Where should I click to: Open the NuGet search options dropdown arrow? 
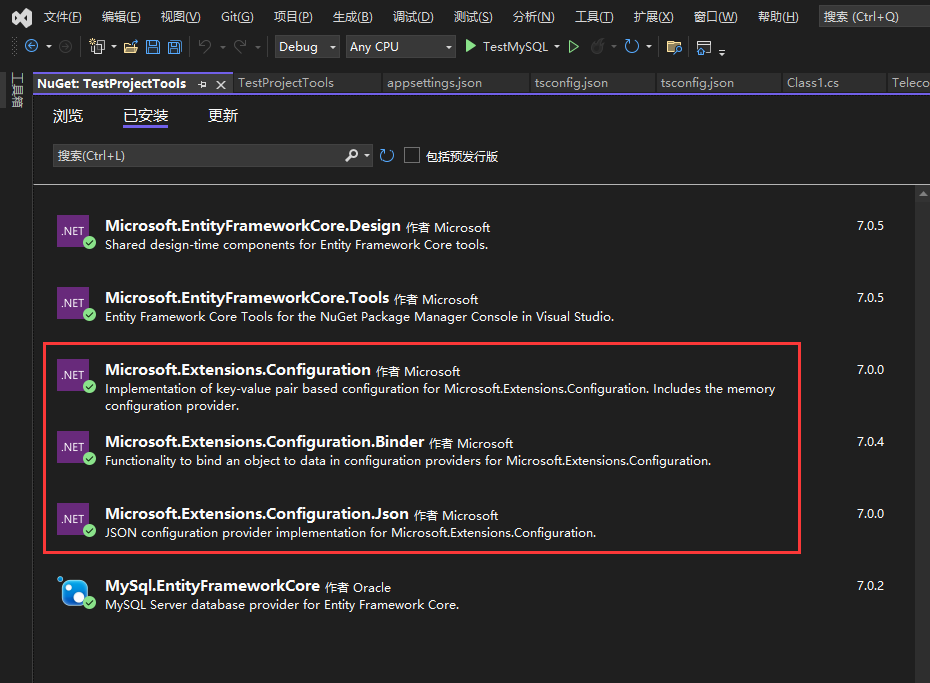click(367, 155)
